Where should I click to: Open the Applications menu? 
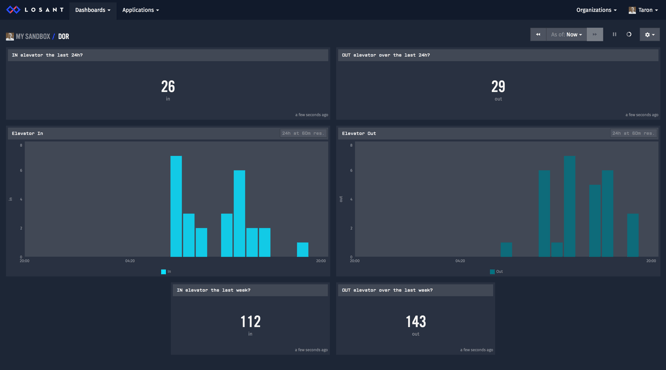click(x=141, y=10)
